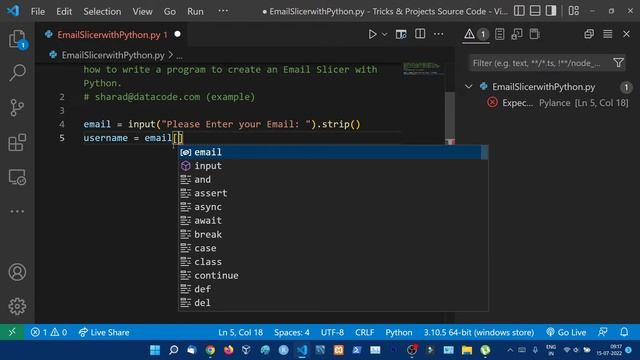Open remote window from green status icon

pos(12,332)
